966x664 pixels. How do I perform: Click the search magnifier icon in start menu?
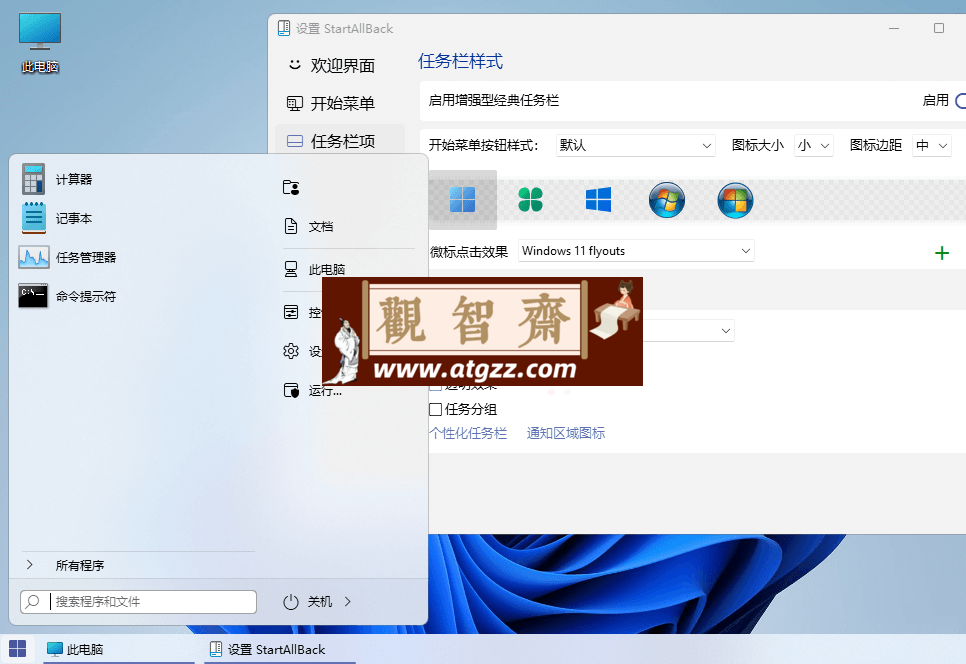[34, 601]
